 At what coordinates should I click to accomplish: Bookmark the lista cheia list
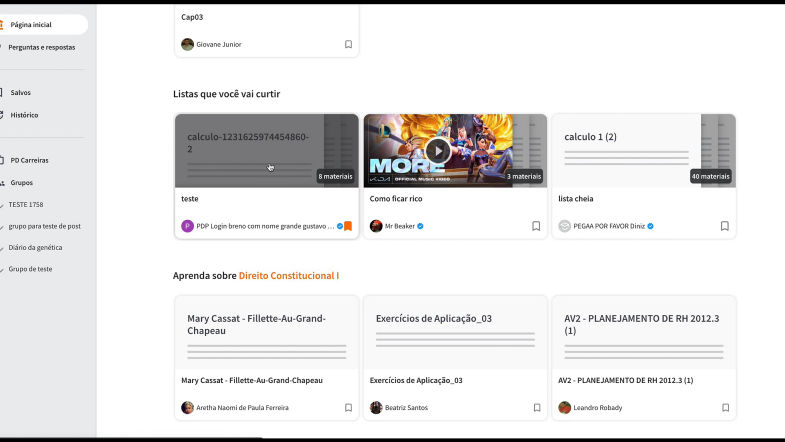[724, 226]
